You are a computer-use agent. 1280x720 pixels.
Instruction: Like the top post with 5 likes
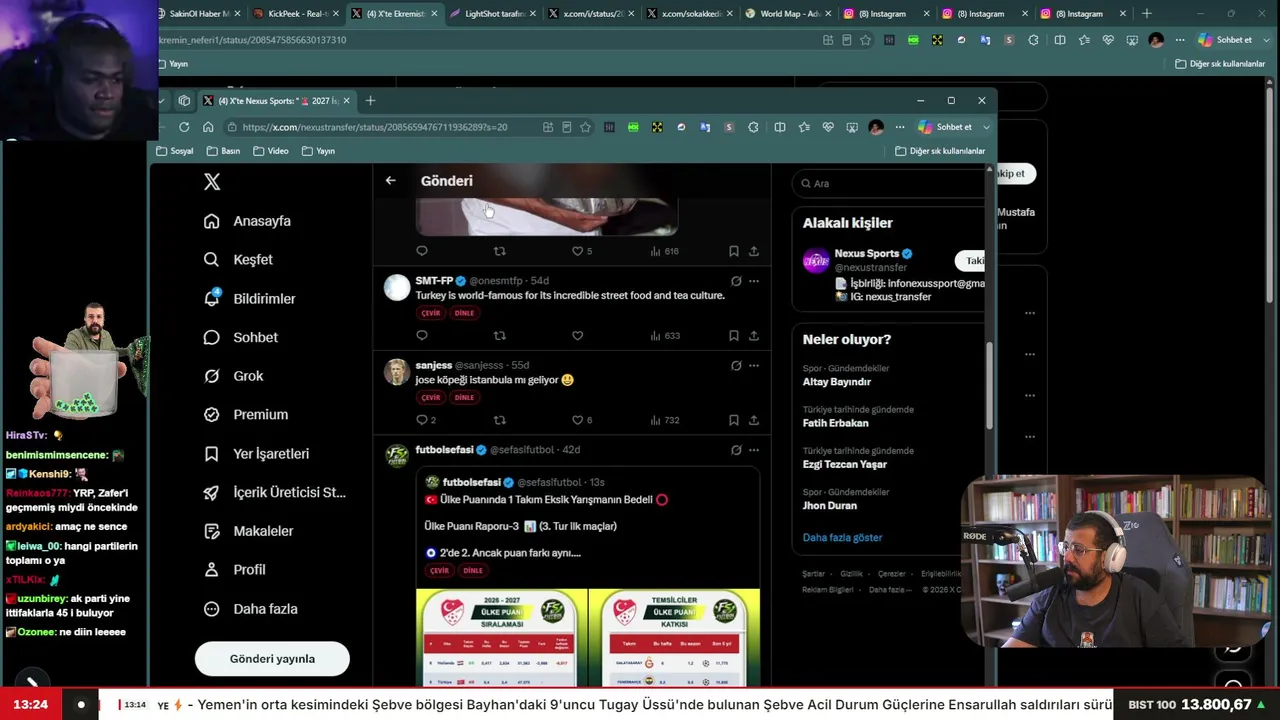click(582, 251)
